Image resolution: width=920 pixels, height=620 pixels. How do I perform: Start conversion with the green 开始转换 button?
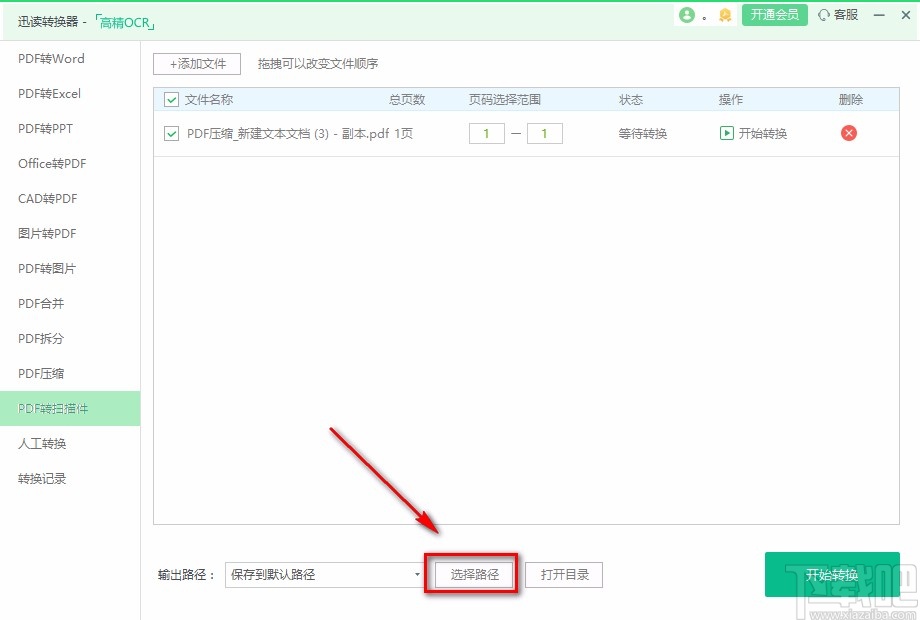click(831, 574)
